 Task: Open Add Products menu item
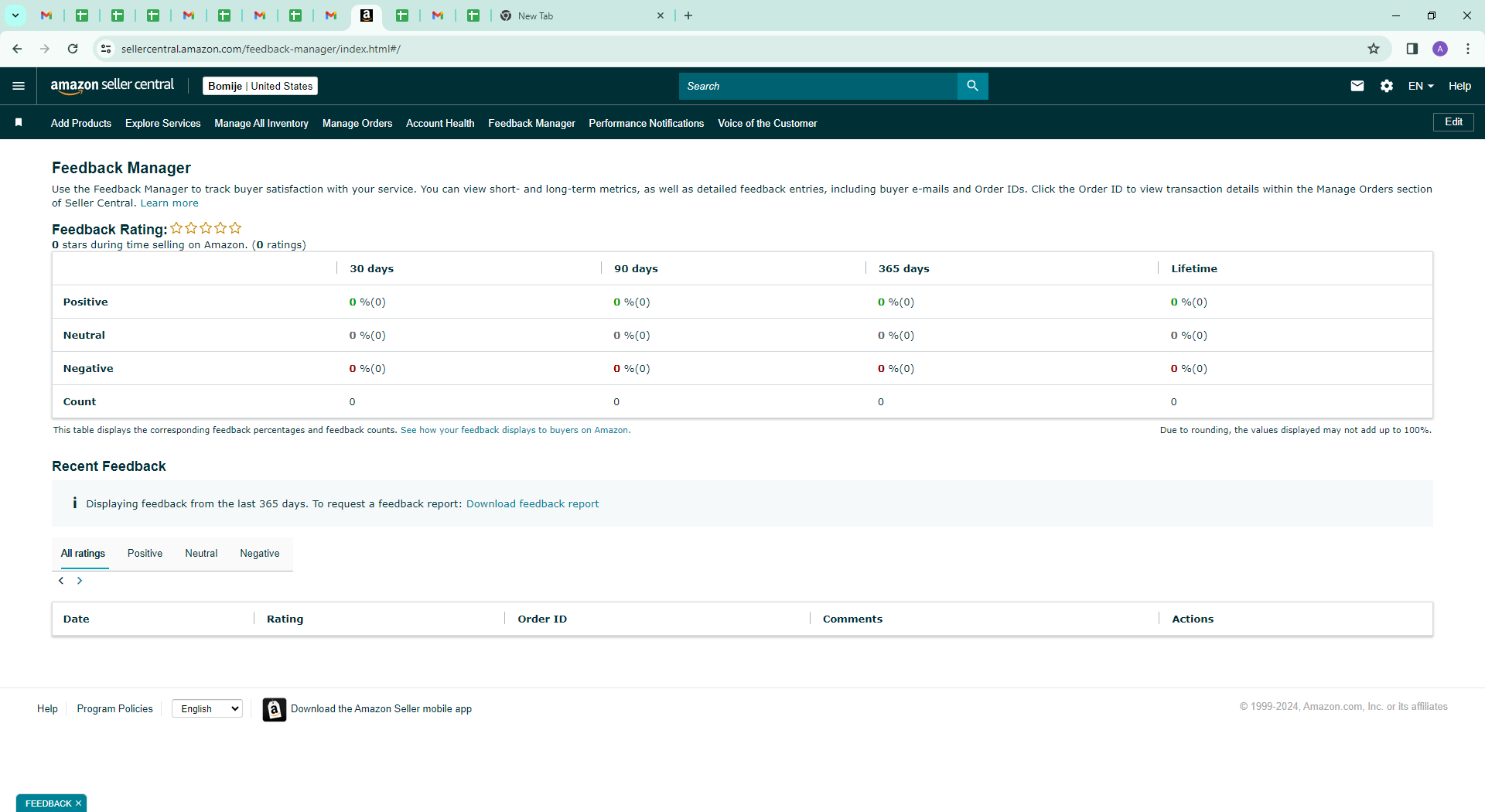[x=81, y=123]
